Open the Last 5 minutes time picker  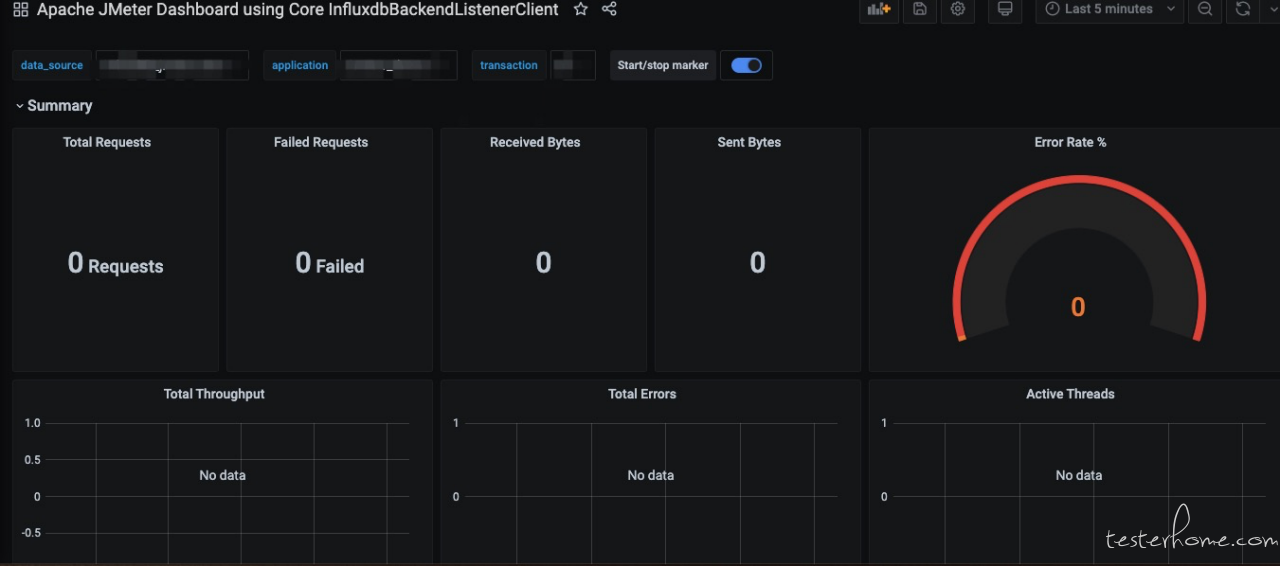(1110, 9)
